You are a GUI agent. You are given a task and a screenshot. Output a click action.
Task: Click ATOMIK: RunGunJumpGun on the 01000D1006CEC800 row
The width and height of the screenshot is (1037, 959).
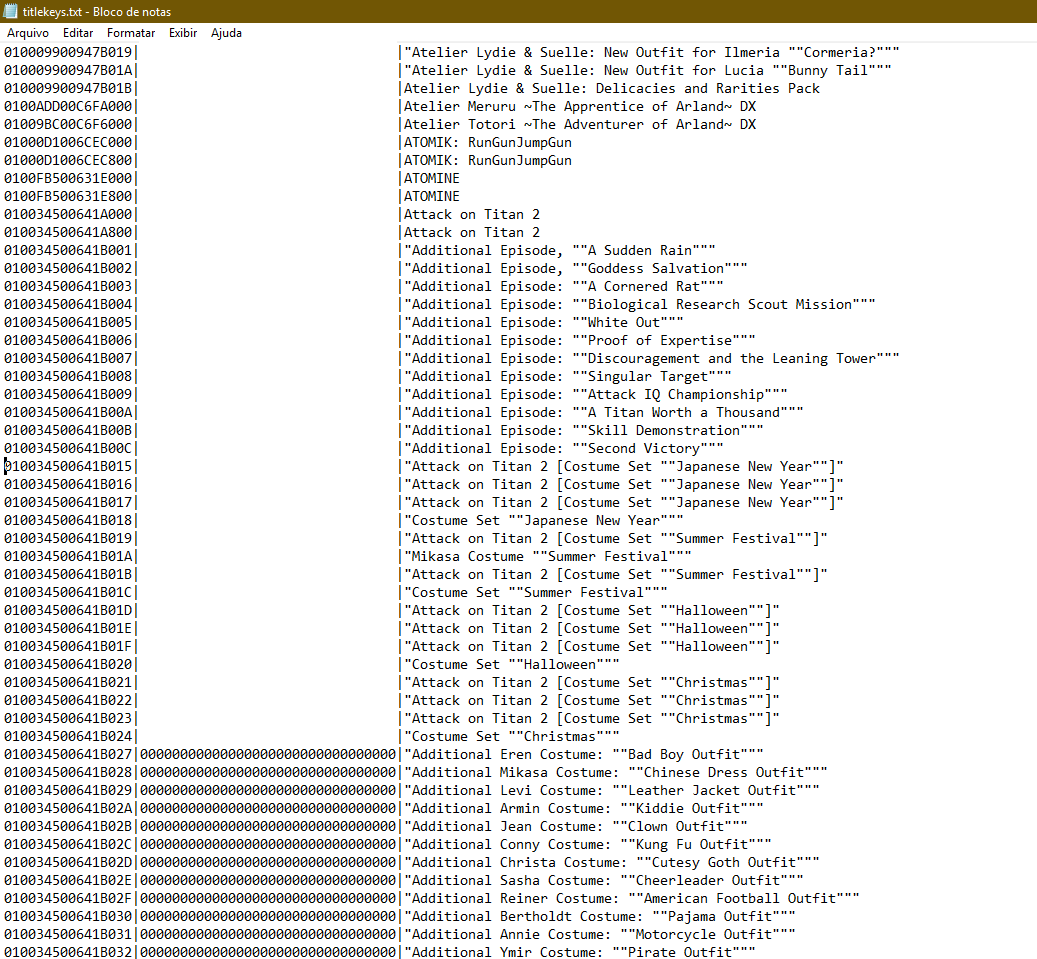(x=488, y=161)
